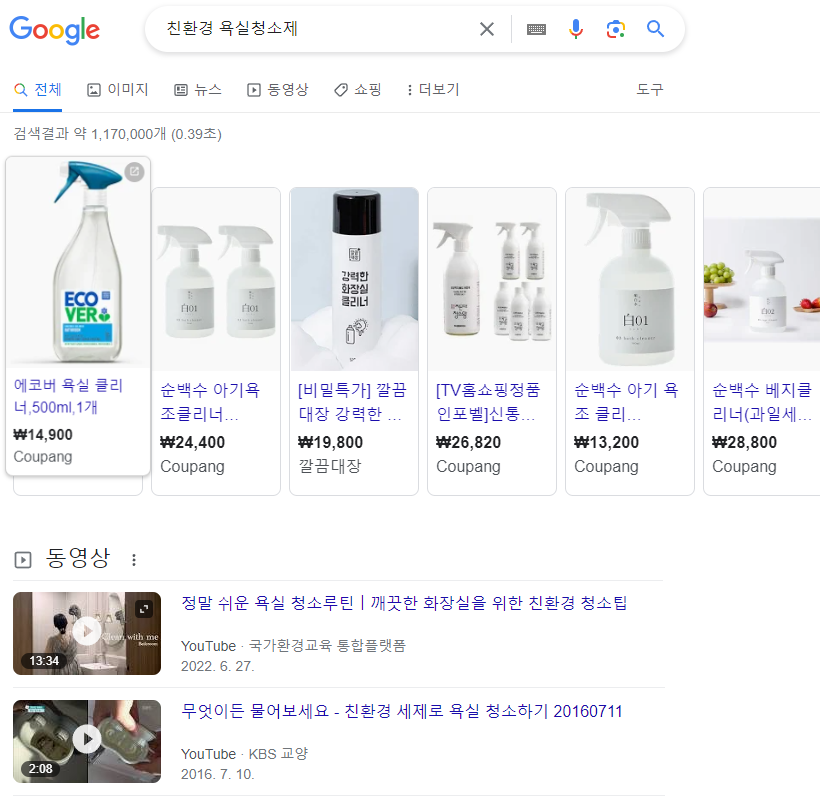Image resolution: width=820 pixels, height=801 pixels.
Task: Open the two-bottle 순백수 product image
Action: pyautogui.click(x=216, y=279)
